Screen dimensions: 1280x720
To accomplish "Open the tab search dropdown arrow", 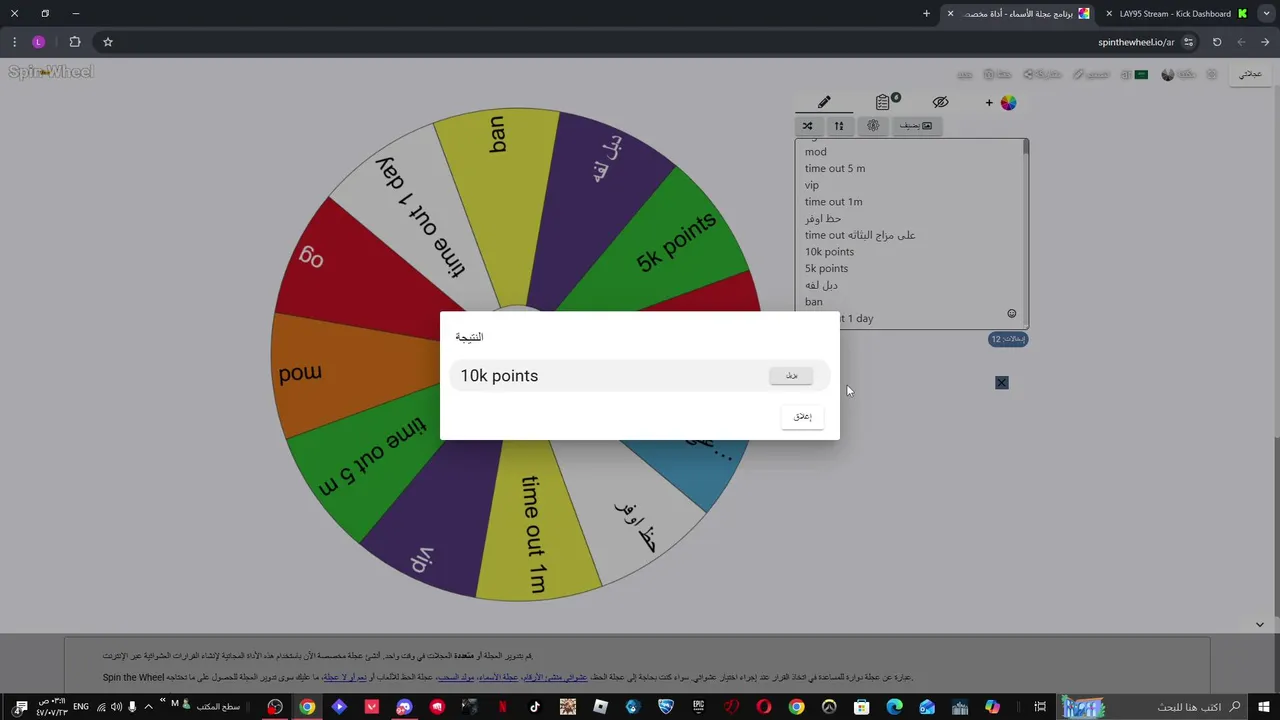I will tap(1266, 14).
